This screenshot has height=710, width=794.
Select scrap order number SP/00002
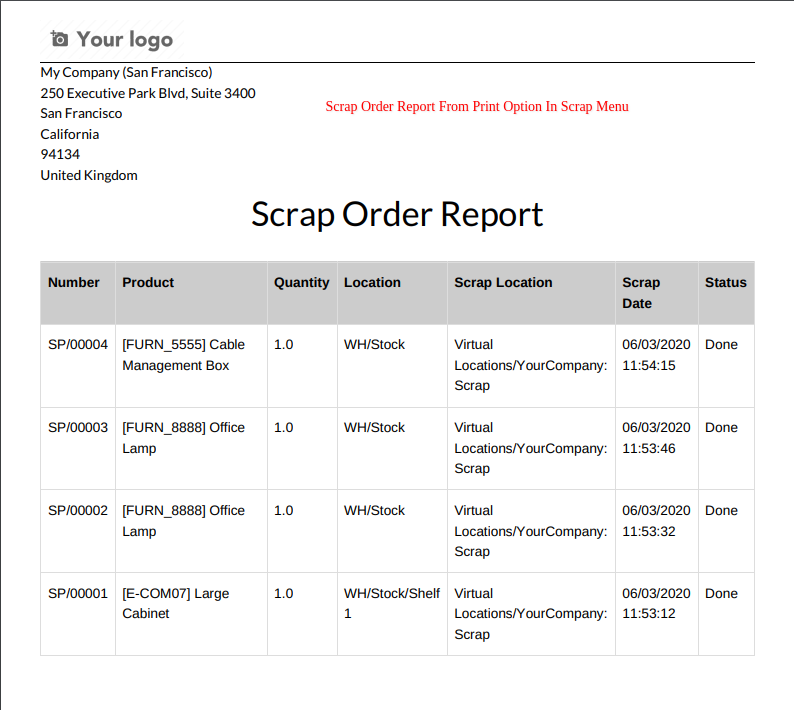pos(78,511)
